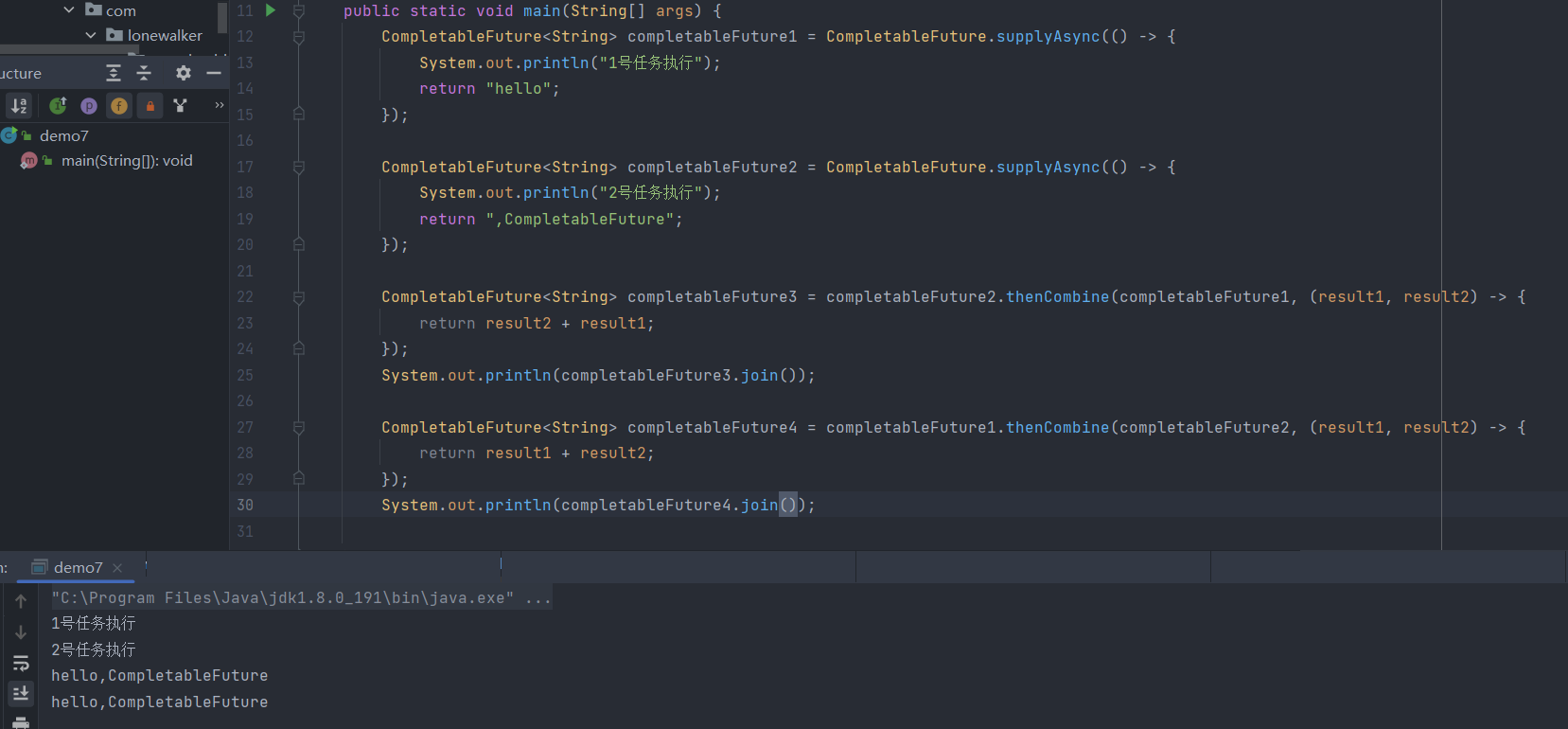The height and width of the screenshot is (729, 1568).
Task: Hide the Structure panel with minimize dash
Action: pyautogui.click(x=214, y=73)
